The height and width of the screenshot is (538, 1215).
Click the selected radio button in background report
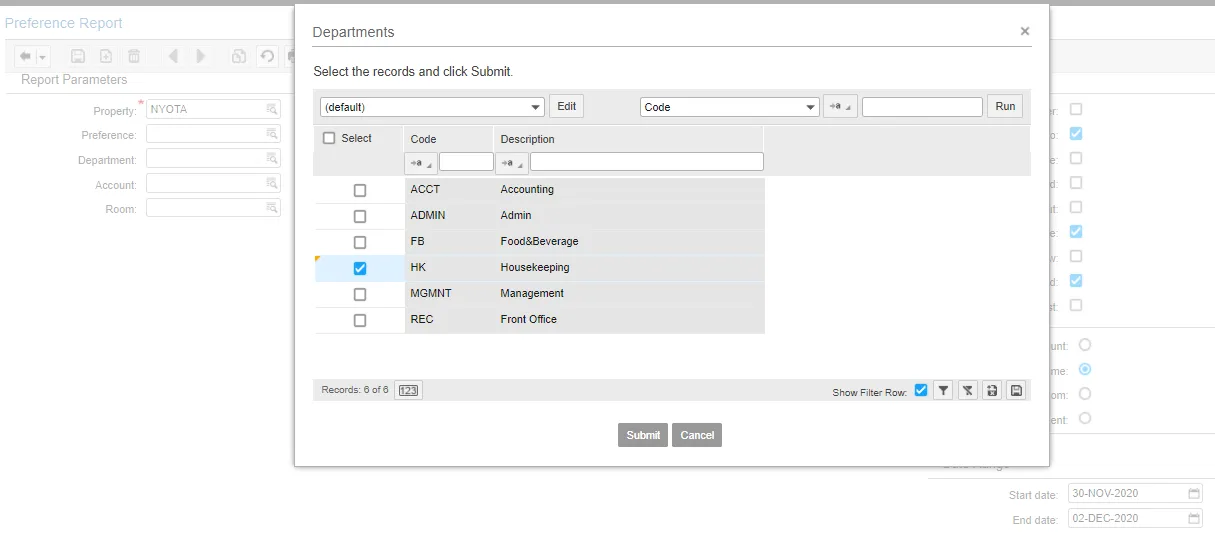point(1085,369)
